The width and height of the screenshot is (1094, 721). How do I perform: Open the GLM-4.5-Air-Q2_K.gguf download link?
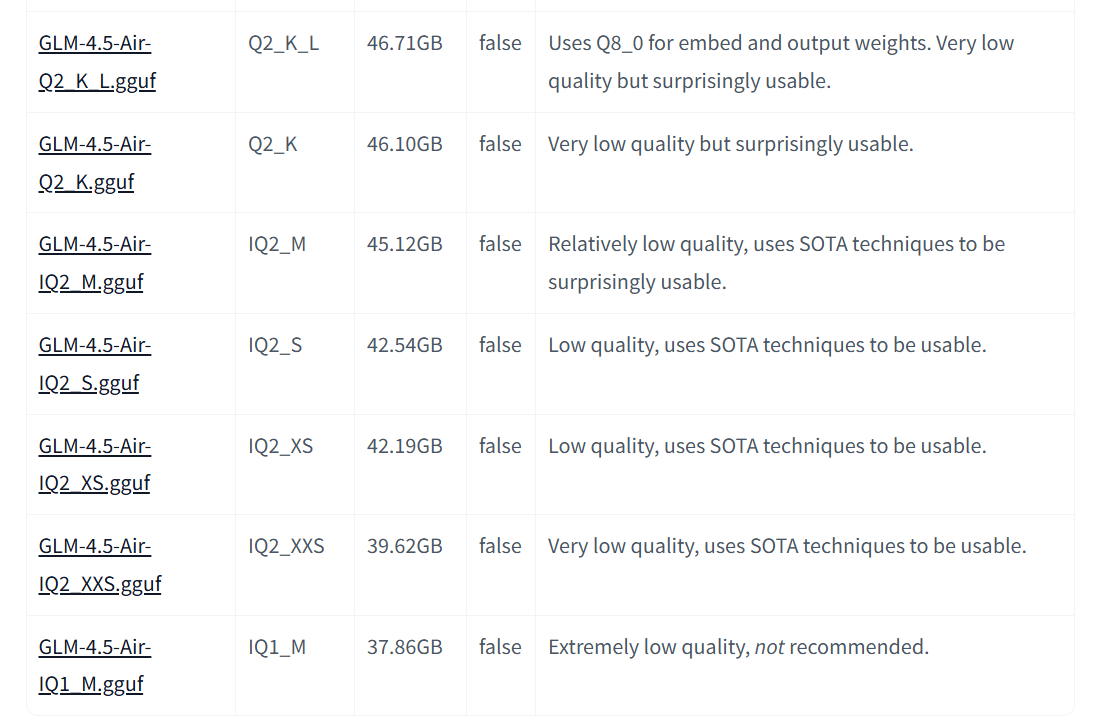tap(94, 163)
